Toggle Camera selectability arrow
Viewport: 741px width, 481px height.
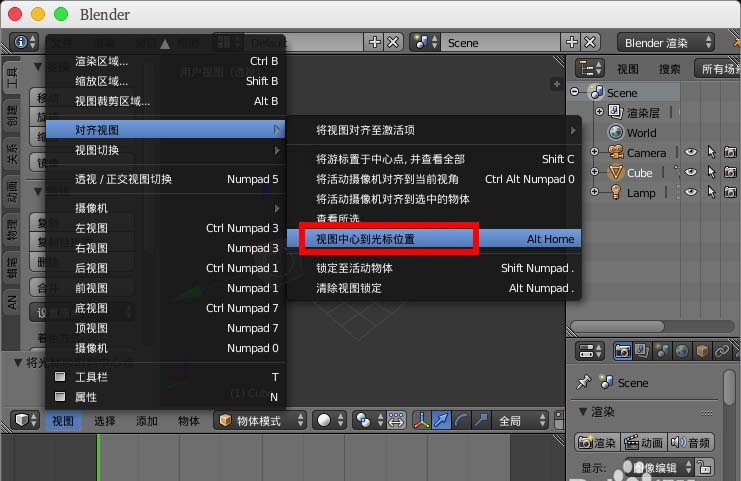[x=711, y=152]
